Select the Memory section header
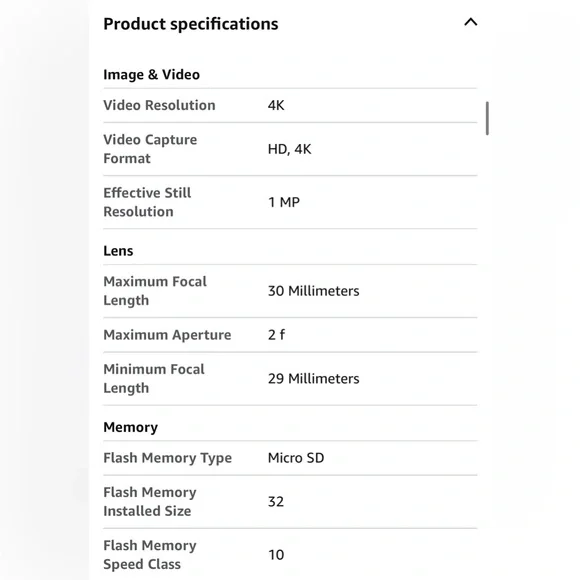The height and width of the screenshot is (580, 580). tap(131, 427)
